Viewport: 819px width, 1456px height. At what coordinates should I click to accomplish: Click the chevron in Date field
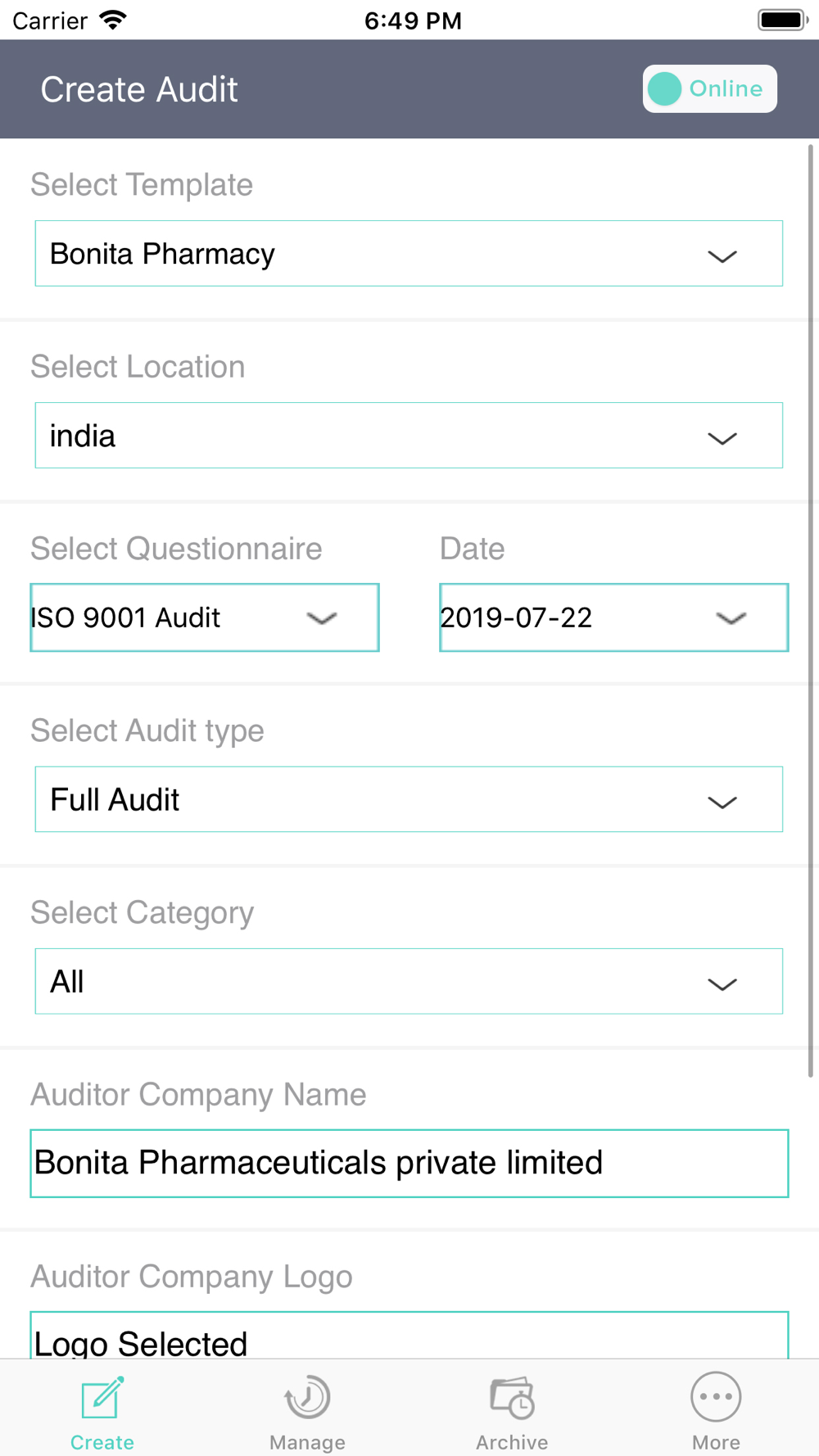tap(731, 618)
